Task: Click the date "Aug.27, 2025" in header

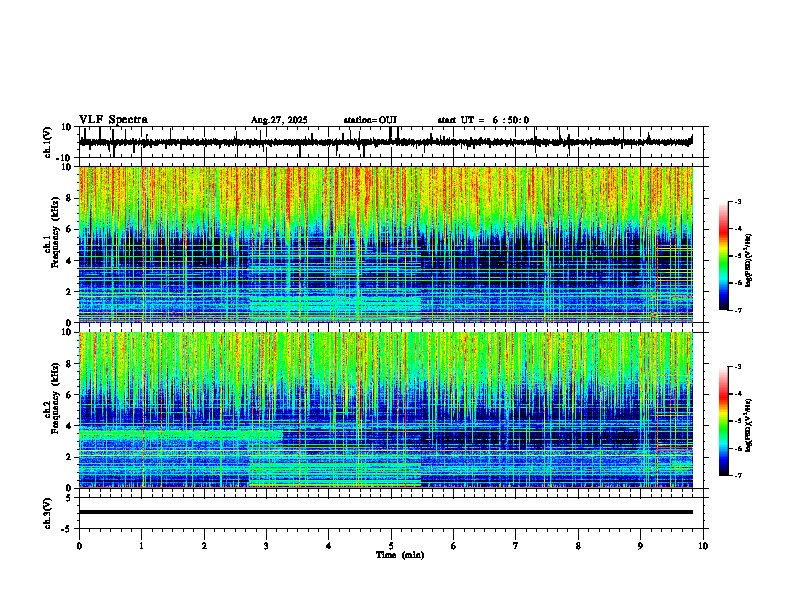Action: point(279,120)
